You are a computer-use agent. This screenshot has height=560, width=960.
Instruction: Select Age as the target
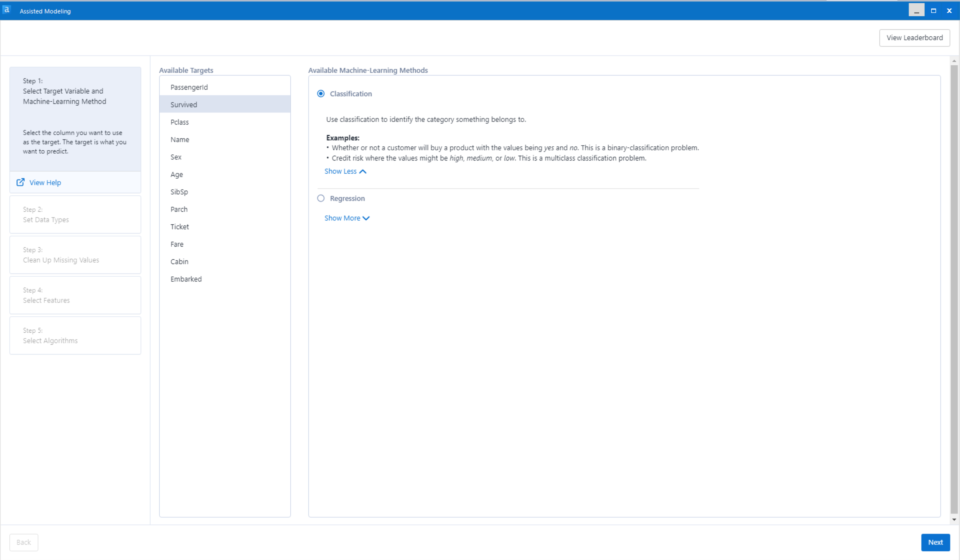[x=225, y=174]
